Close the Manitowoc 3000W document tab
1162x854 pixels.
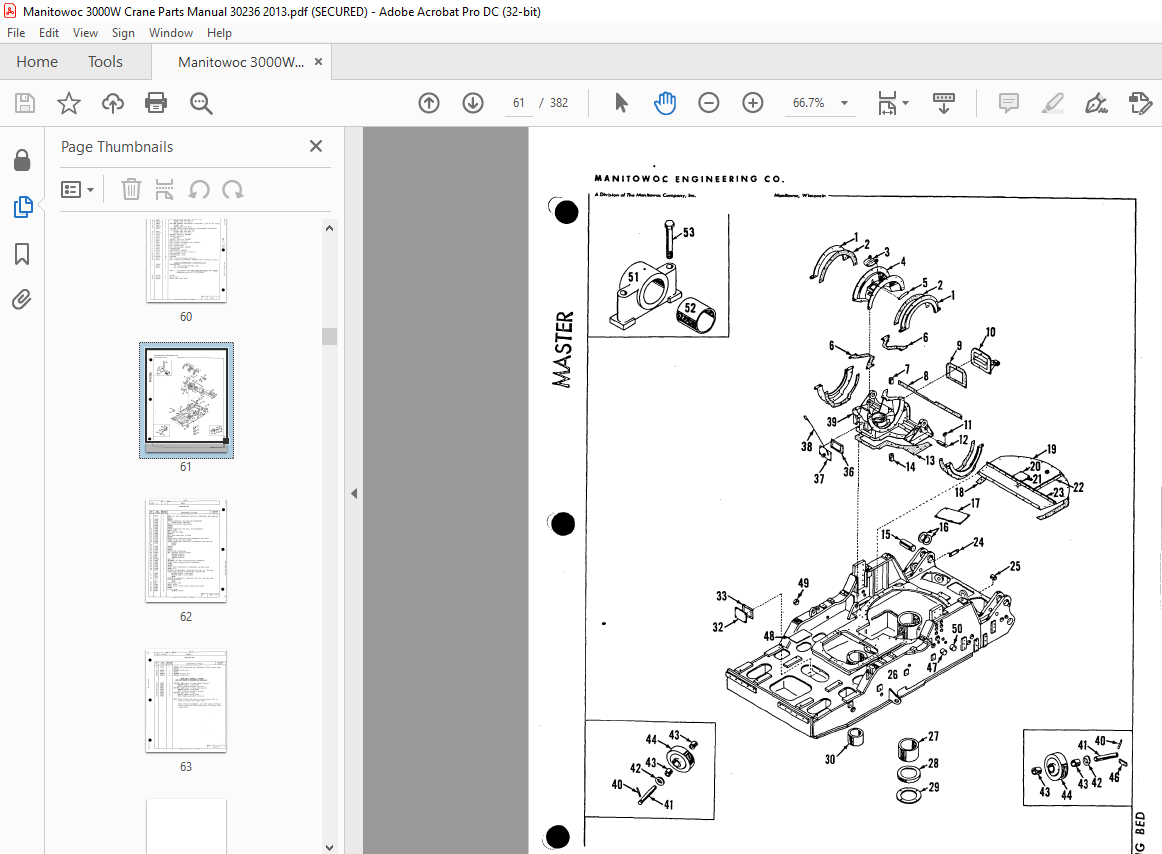[319, 62]
